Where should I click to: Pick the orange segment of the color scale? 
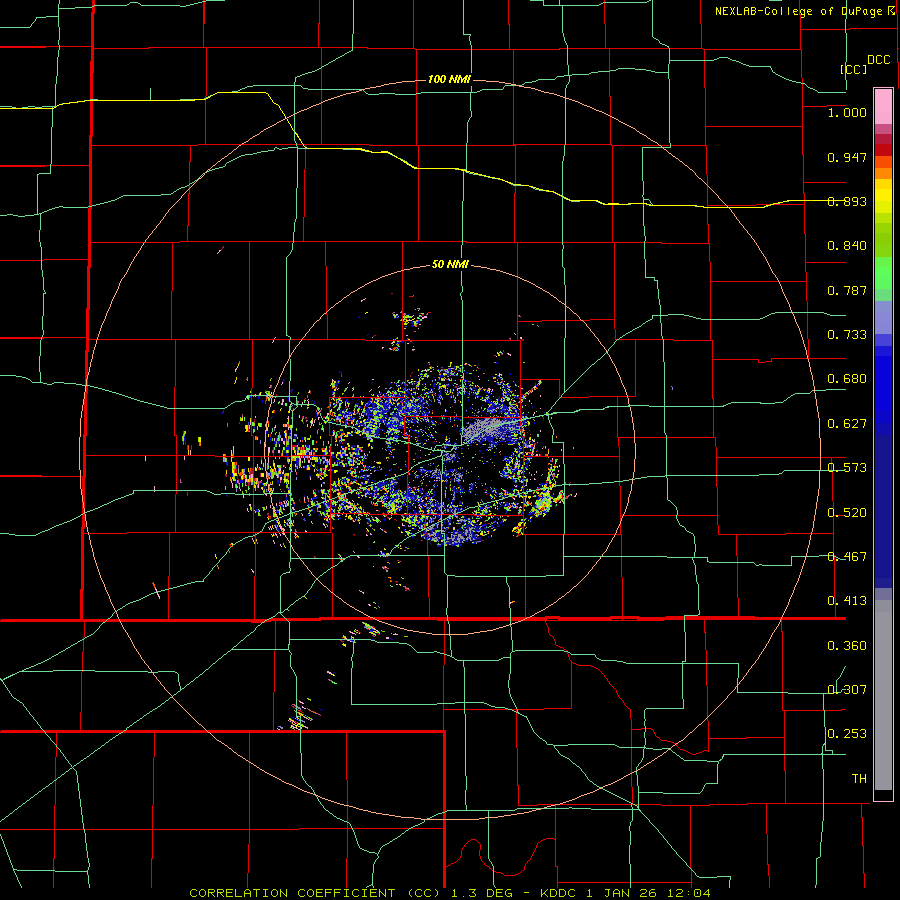883,173
